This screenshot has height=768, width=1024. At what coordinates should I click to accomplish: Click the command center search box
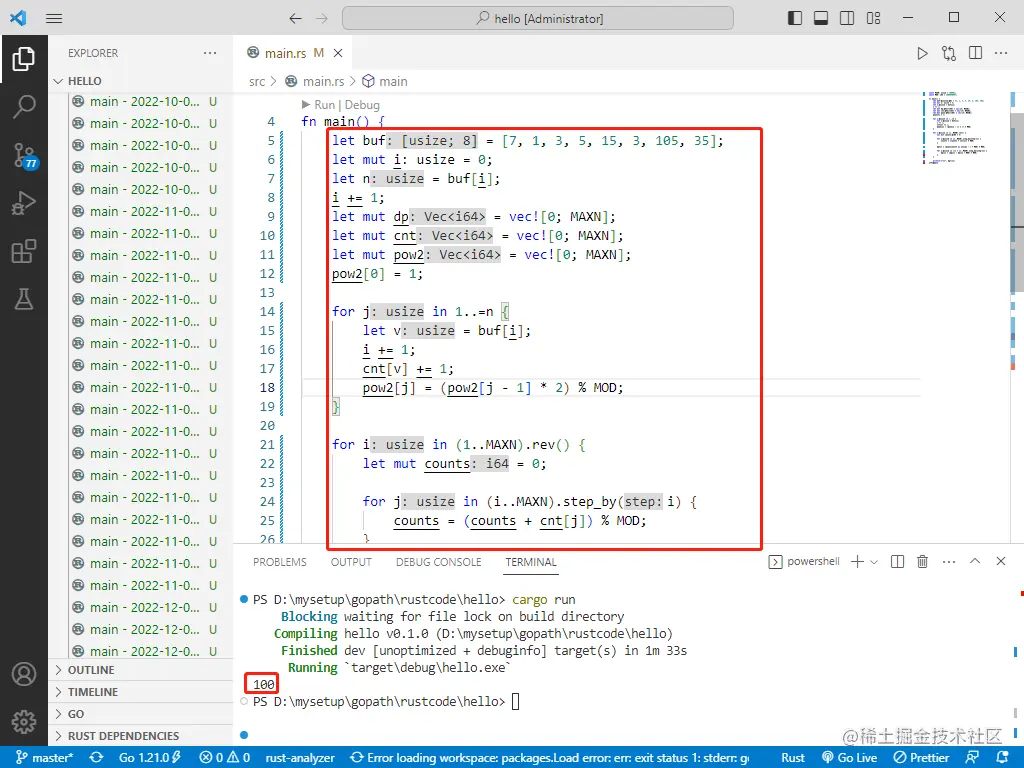click(537, 18)
